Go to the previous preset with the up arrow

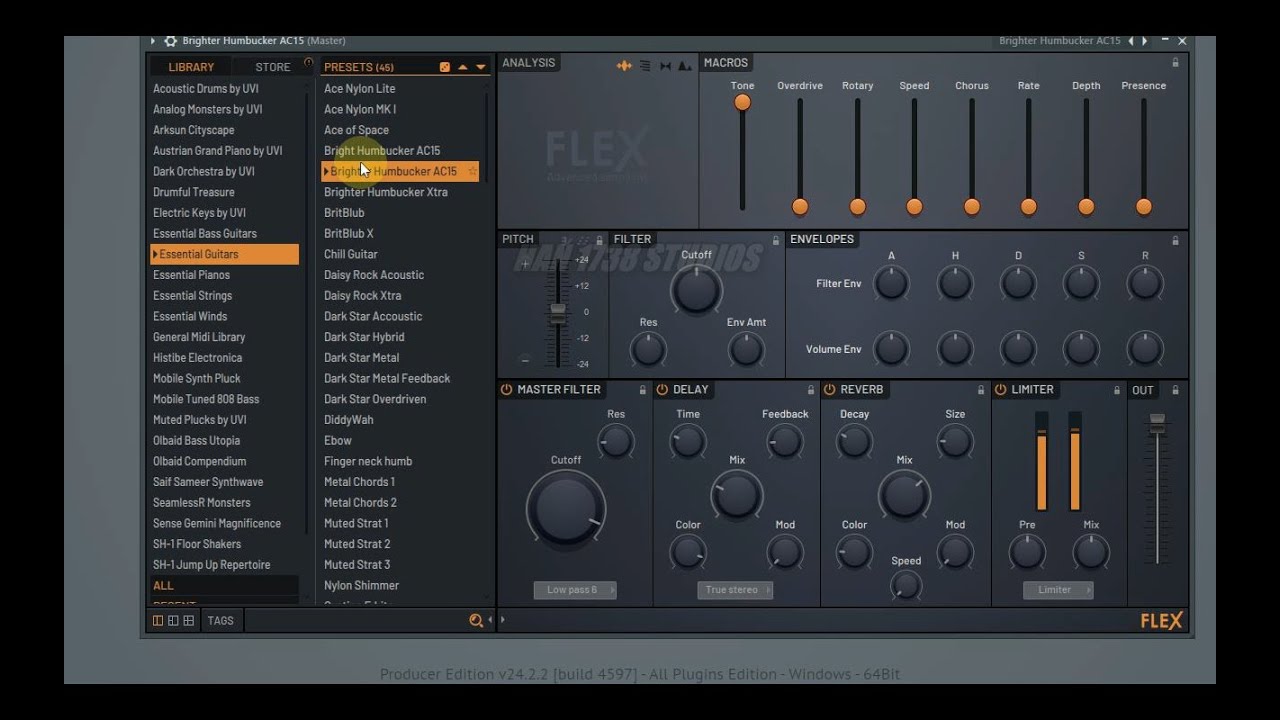(462, 67)
